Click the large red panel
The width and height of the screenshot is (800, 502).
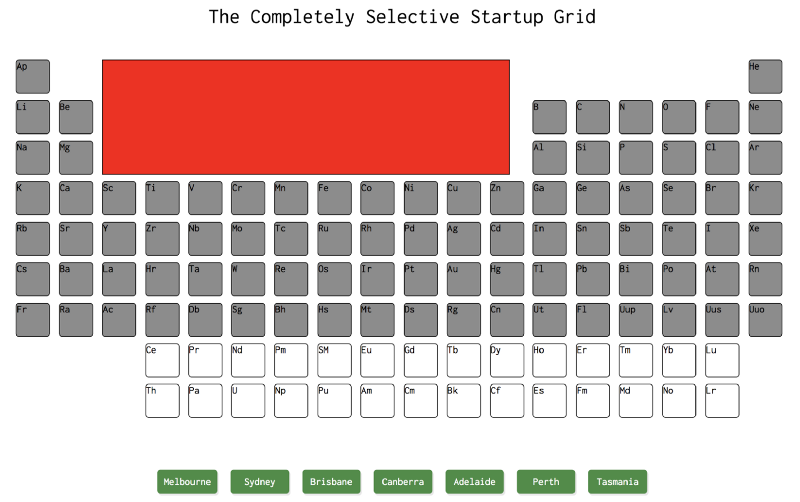[x=306, y=117]
